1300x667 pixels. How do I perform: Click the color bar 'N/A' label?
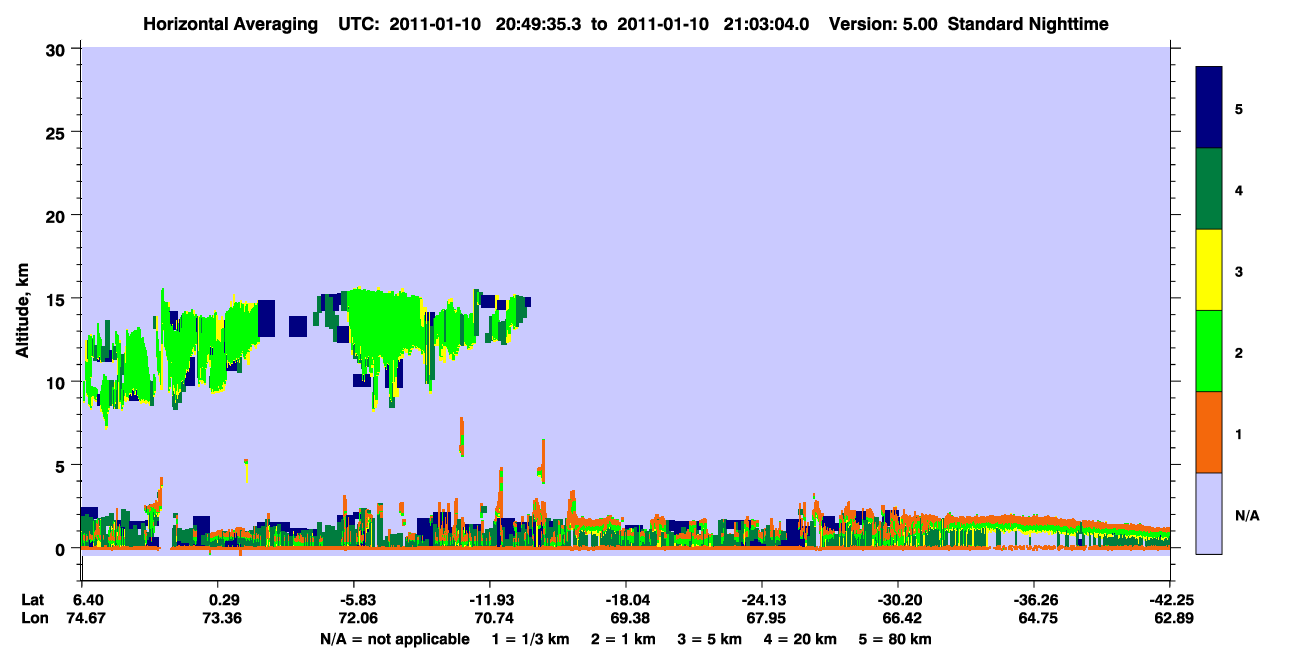click(x=1247, y=515)
